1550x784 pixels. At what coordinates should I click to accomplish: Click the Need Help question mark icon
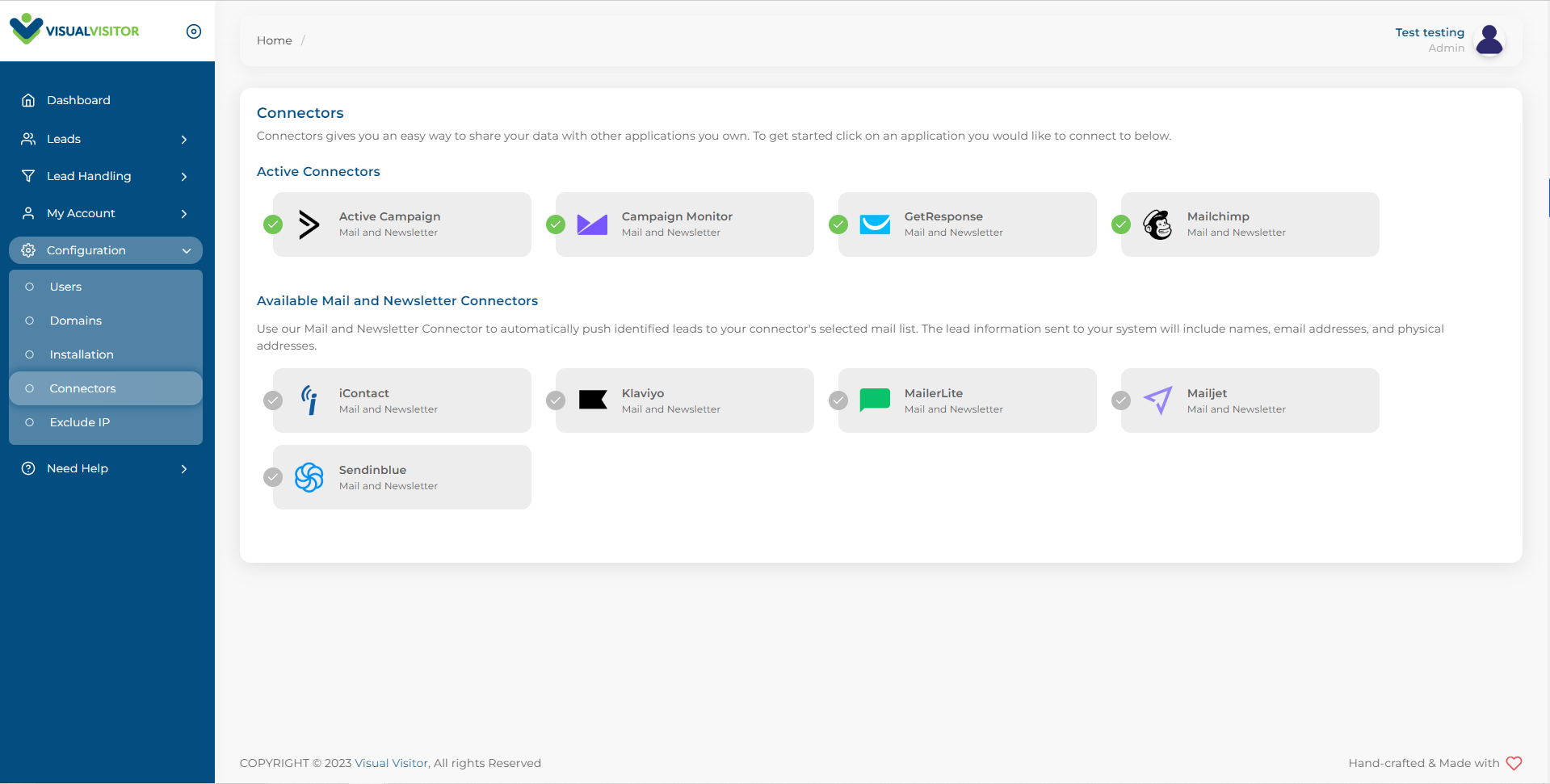[28, 468]
